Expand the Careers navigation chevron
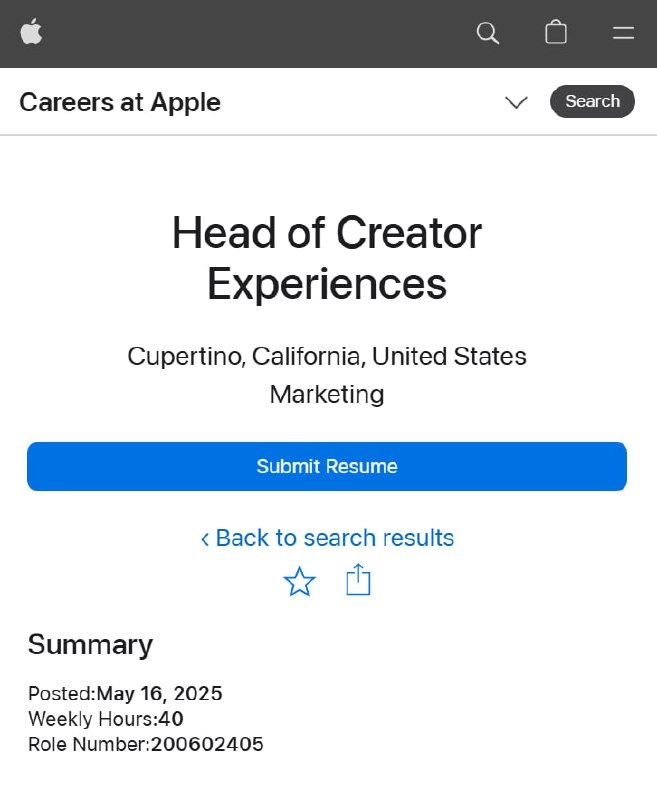Viewport: 657px width, 800px height. click(516, 102)
